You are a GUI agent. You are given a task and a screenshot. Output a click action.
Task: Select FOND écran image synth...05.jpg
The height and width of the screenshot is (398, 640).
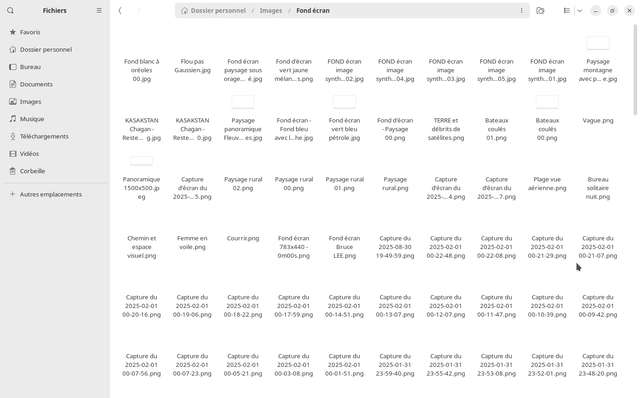(496, 70)
